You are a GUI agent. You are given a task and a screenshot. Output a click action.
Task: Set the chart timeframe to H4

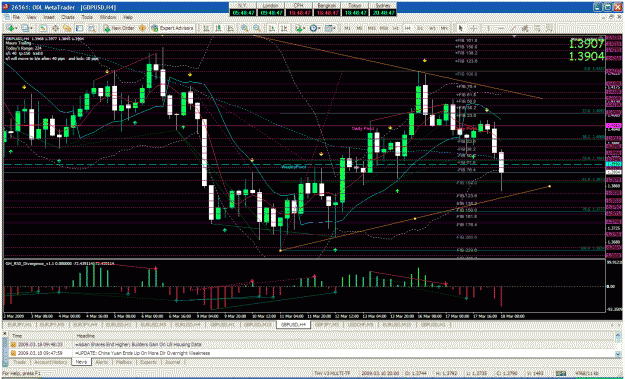tap(408, 28)
